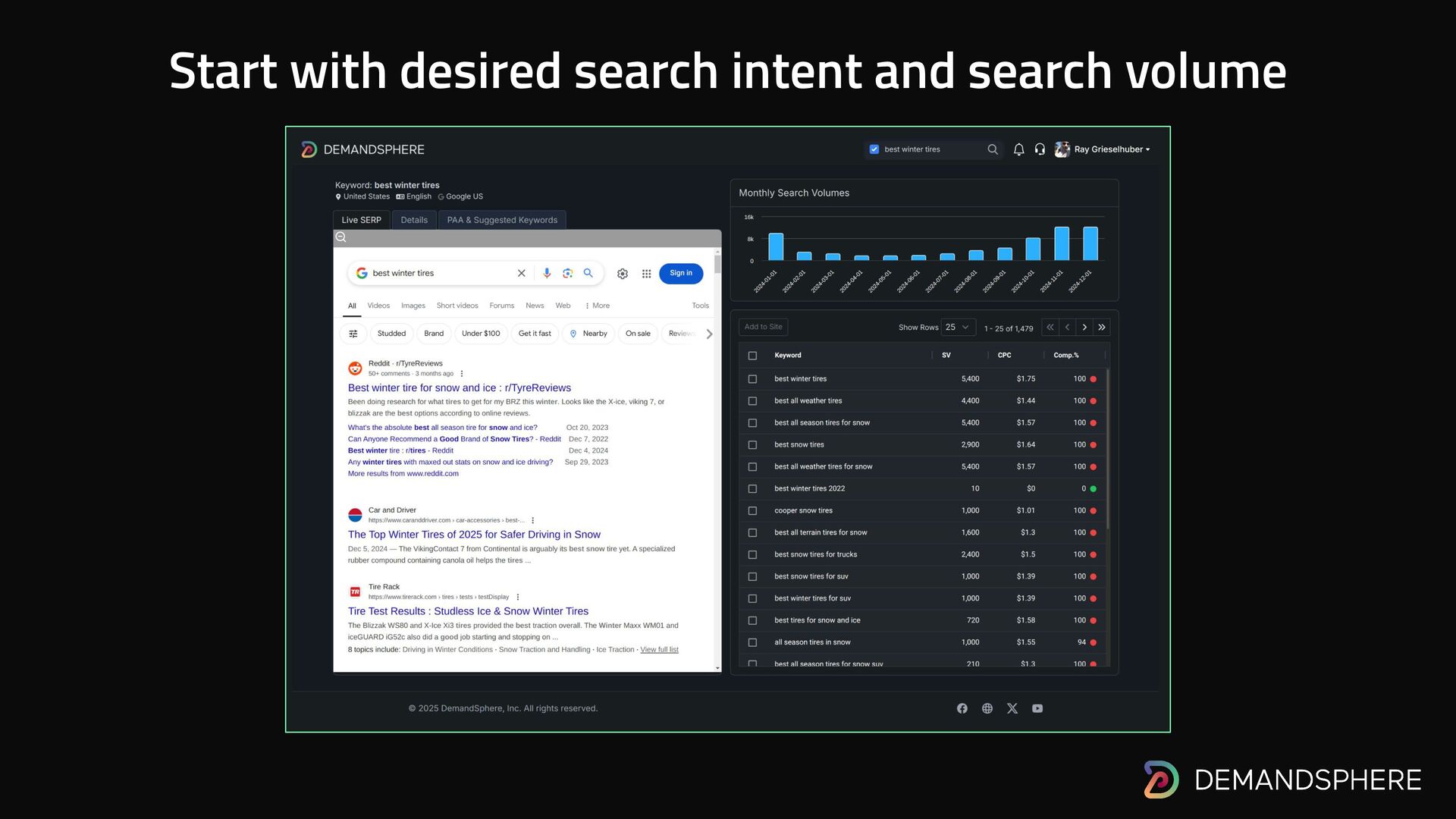Jump to last page with double-right arrow
Viewport: 1456px width, 819px height.
click(1102, 328)
